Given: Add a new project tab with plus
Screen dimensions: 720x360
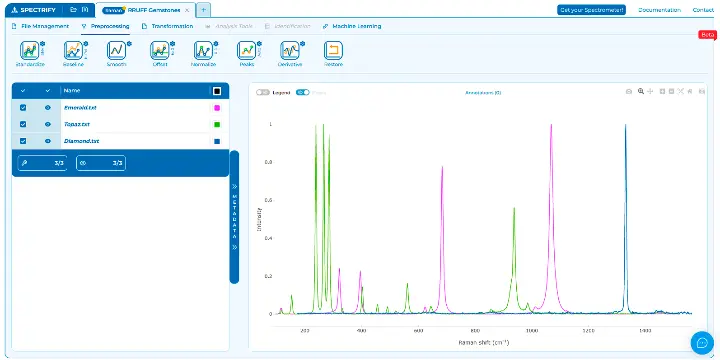Looking at the screenshot, I should pyautogui.click(x=203, y=10).
